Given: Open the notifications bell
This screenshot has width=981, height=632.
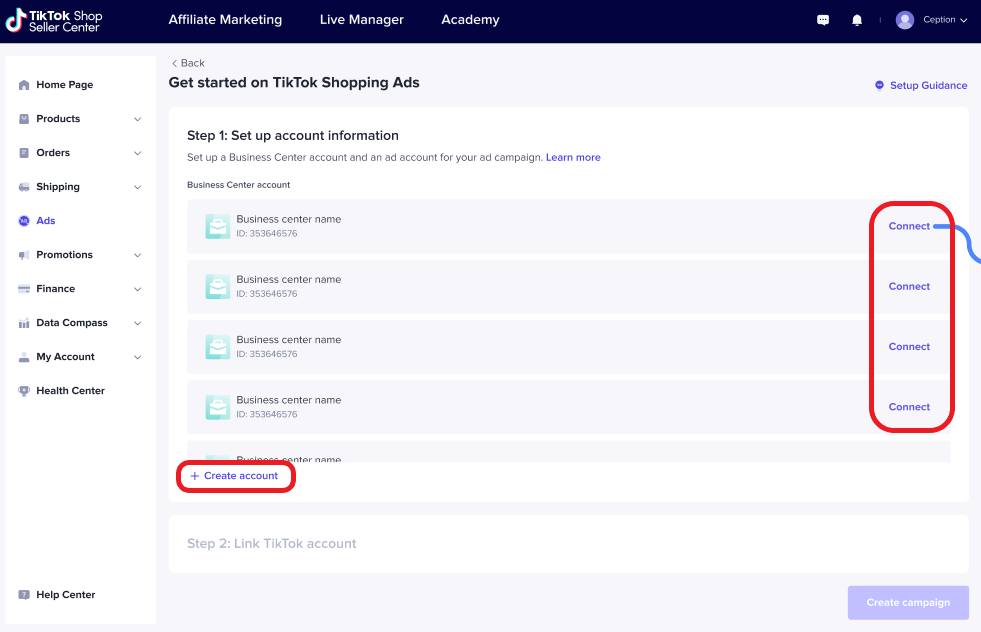Looking at the screenshot, I should click(857, 20).
